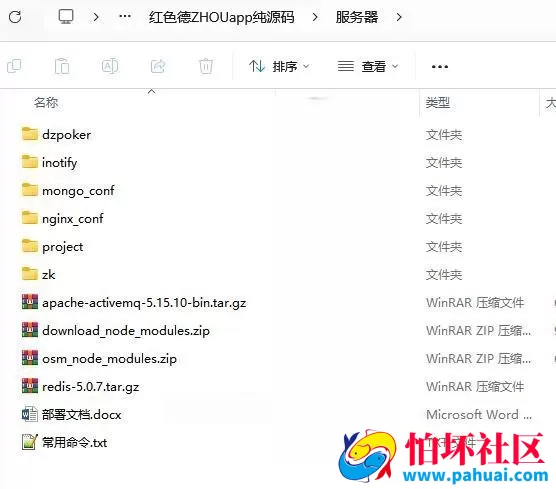Click the Copy toolbar icon
The height and width of the screenshot is (489, 556).
click(14, 66)
